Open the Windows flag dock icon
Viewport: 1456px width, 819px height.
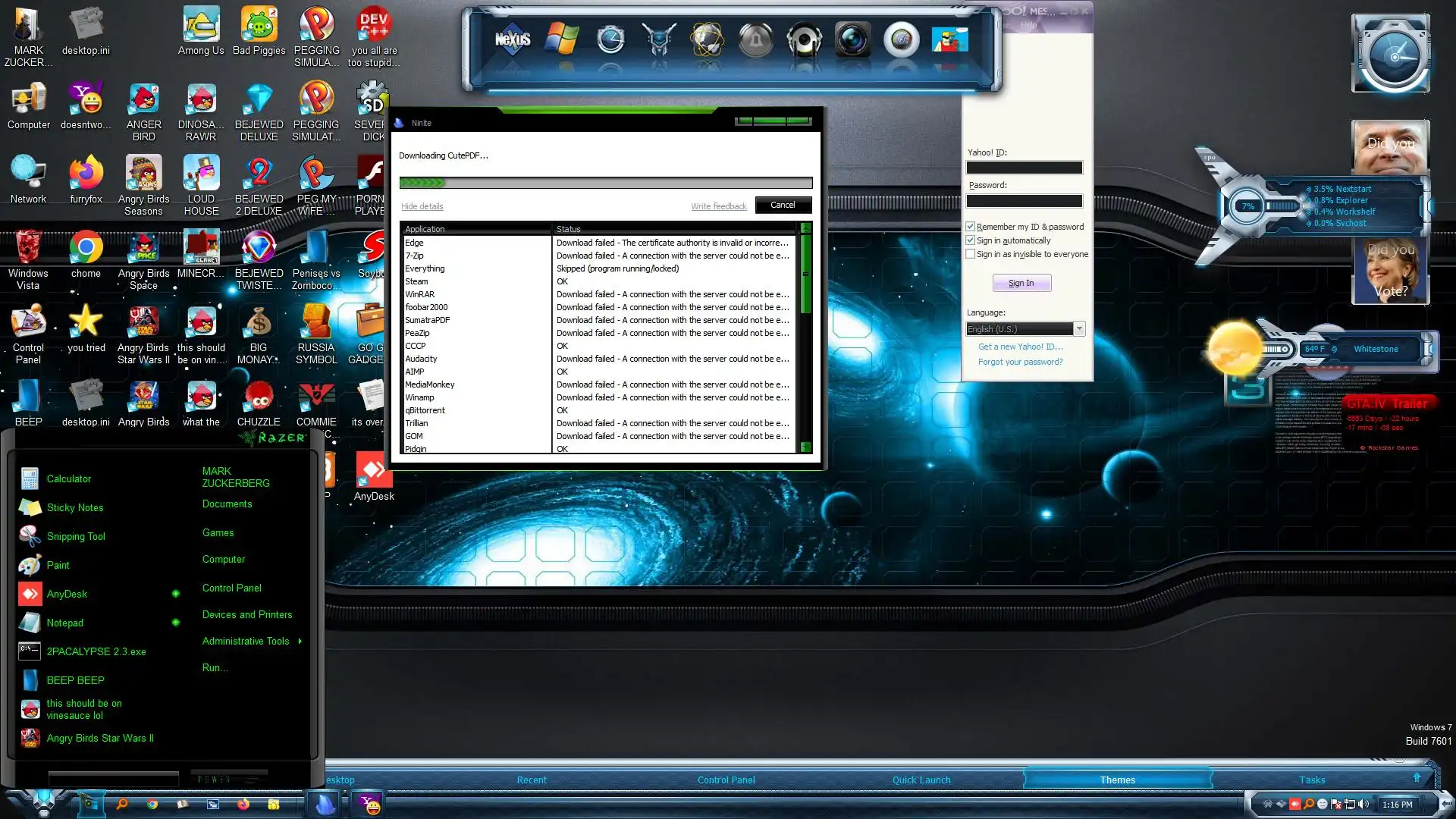point(561,39)
